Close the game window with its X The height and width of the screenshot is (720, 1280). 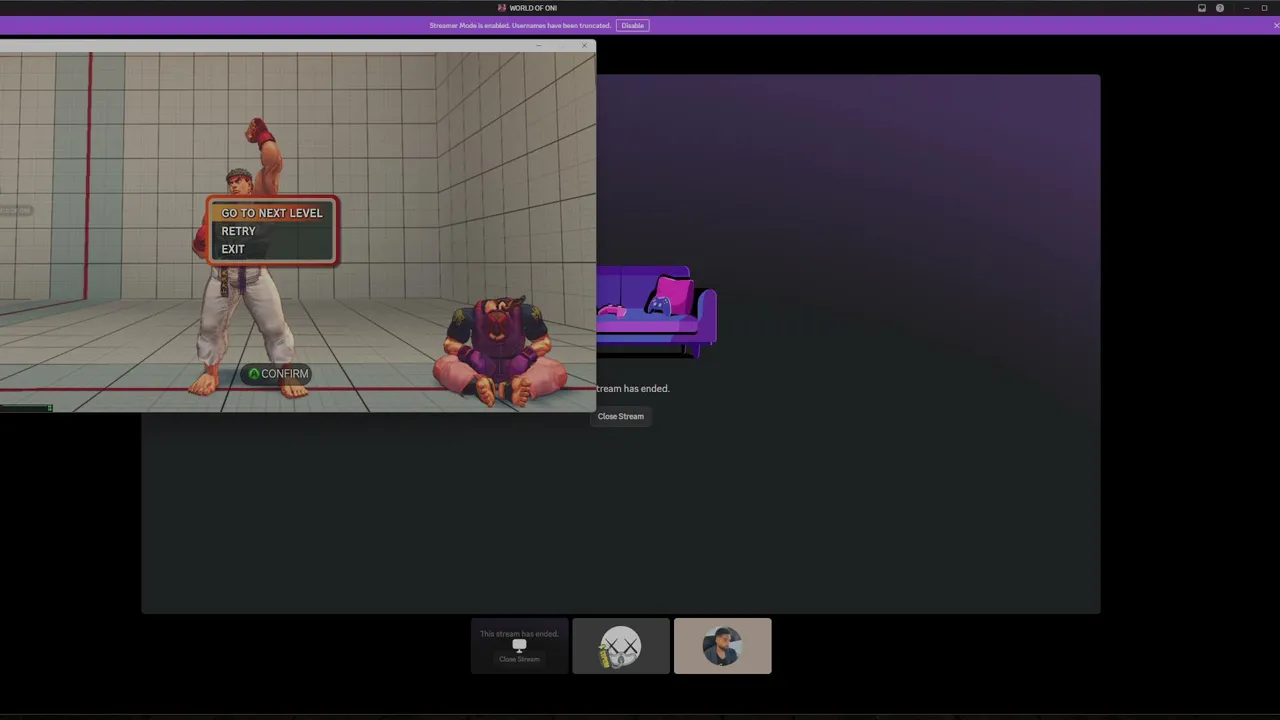(x=585, y=46)
